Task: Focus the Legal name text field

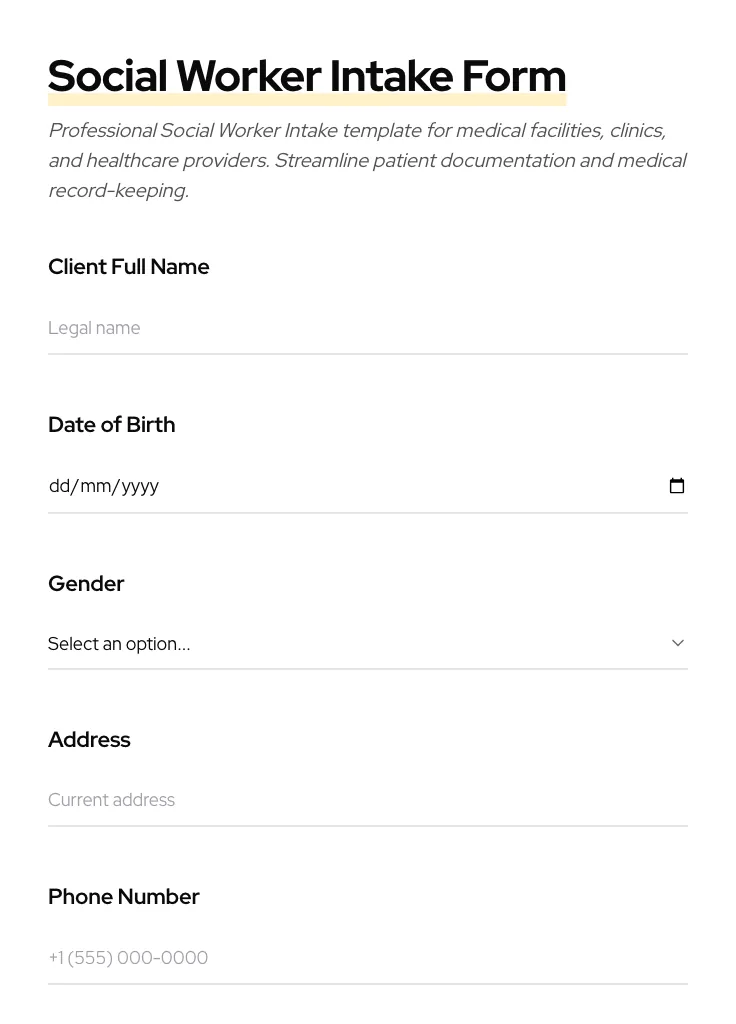Action: click(x=367, y=328)
